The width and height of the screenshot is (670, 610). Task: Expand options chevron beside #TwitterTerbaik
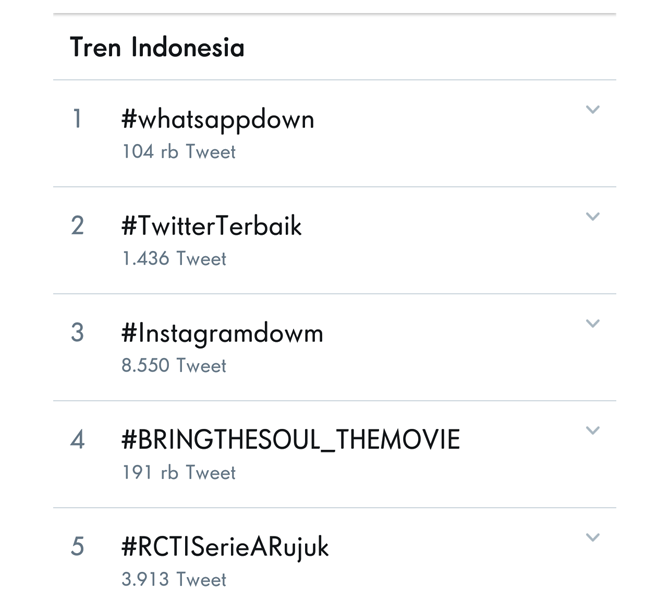(592, 217)
